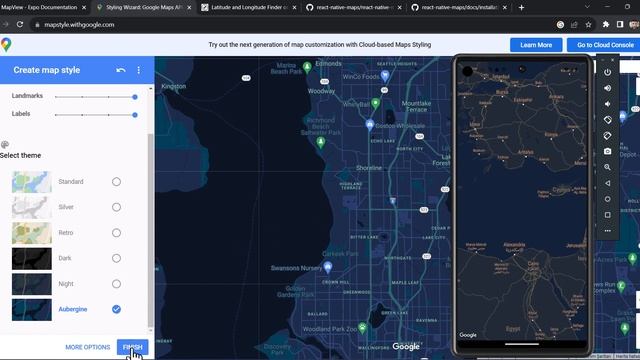Image resolution: width=640 pixels, height=360 pixels.
Task: Open a new browser tab with plus icon
Action: tap(521, 7)
